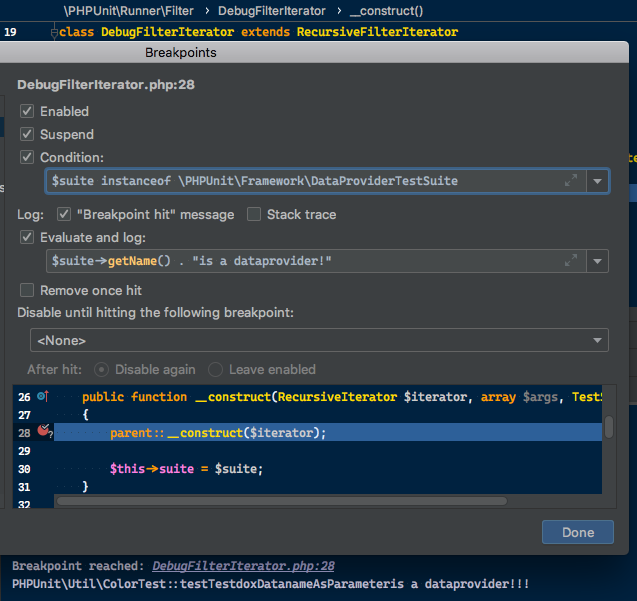Screen dimensions: 637x601
Task: Collapse the class fold marker on line 19
Action: [x=54, y=32]
